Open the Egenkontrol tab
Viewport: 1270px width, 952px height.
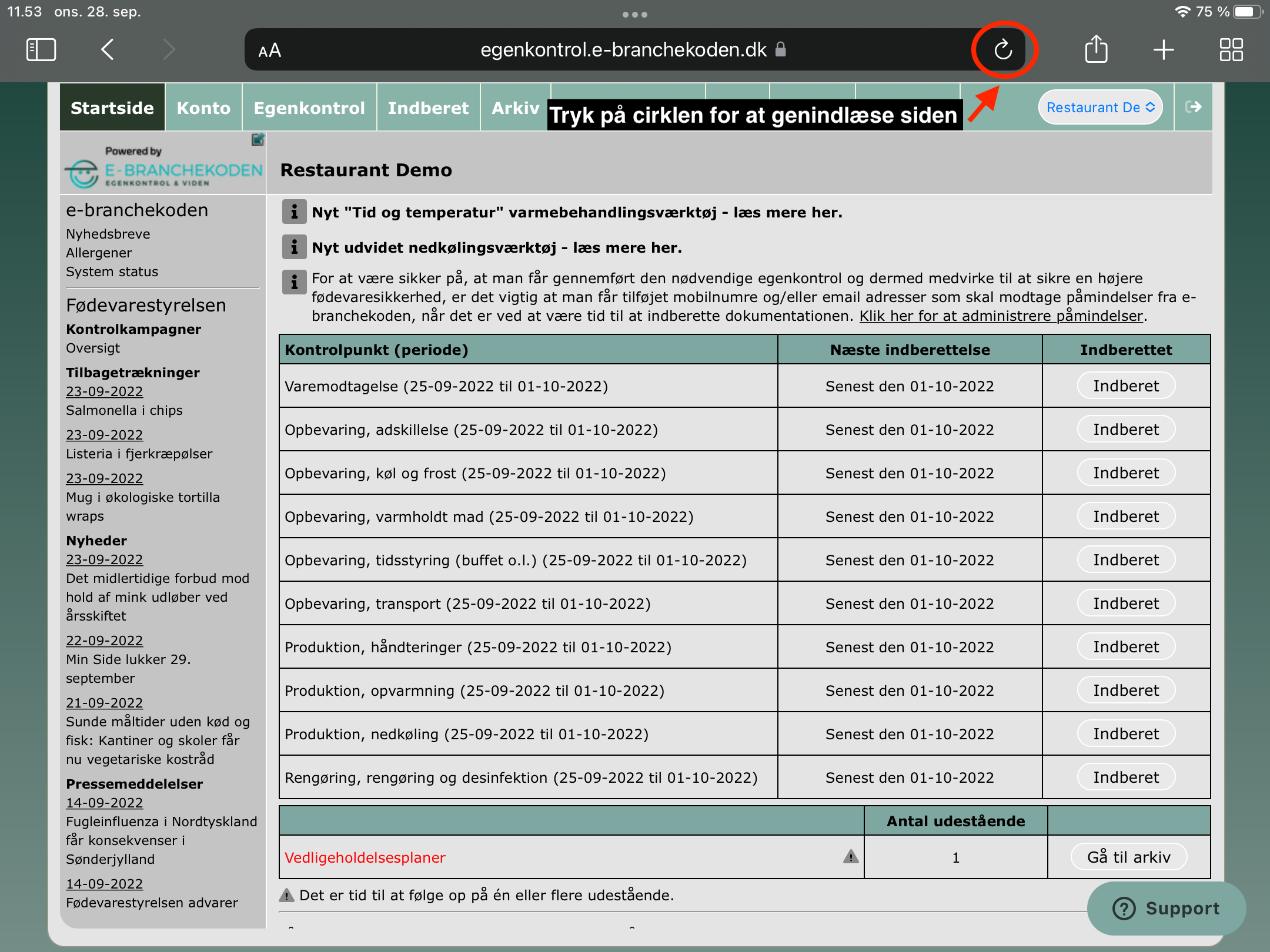(309, 108)
